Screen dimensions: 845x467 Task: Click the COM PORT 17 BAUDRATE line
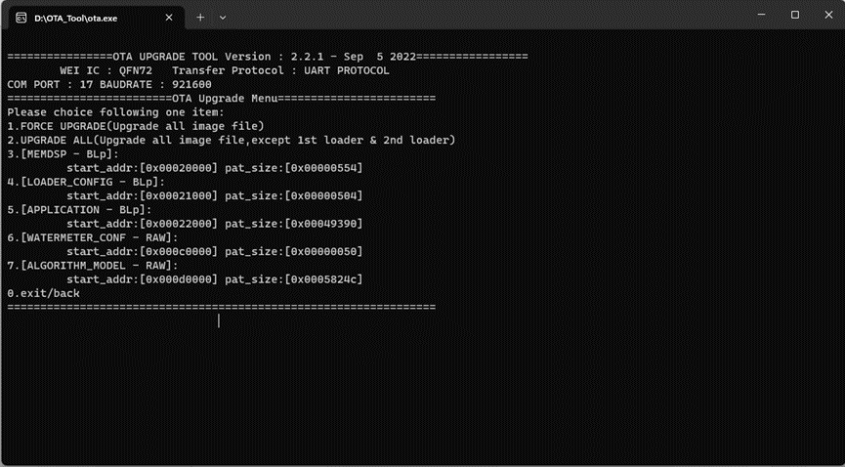coord(109,85)
